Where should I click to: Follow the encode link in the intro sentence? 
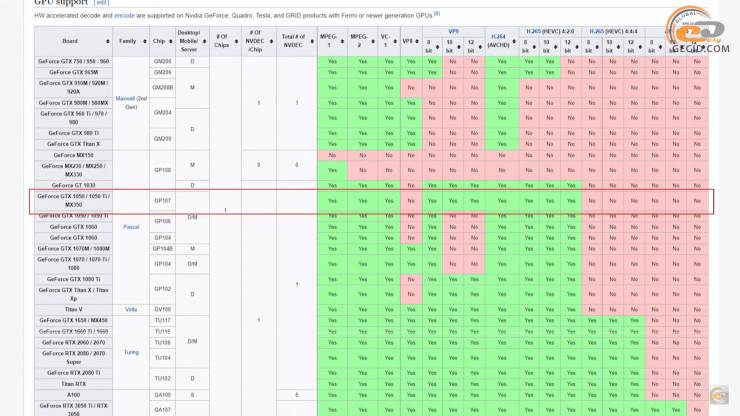click(x=124, y=16)
